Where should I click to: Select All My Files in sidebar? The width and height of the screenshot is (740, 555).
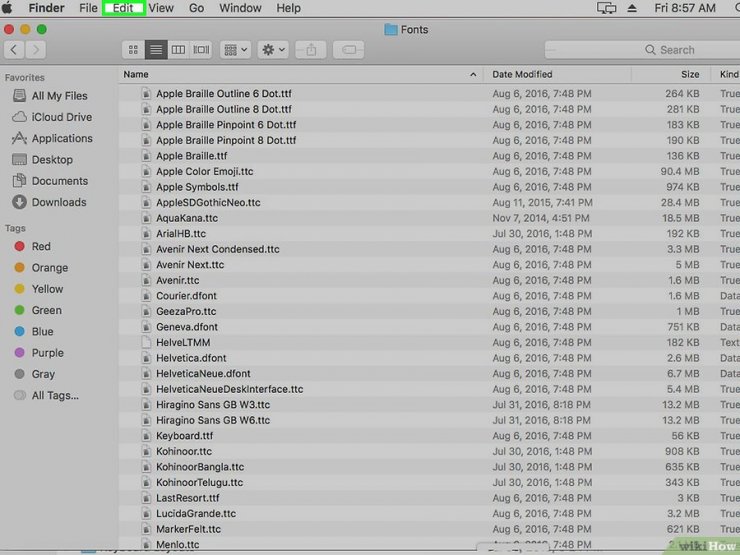[x=59, y=96]
